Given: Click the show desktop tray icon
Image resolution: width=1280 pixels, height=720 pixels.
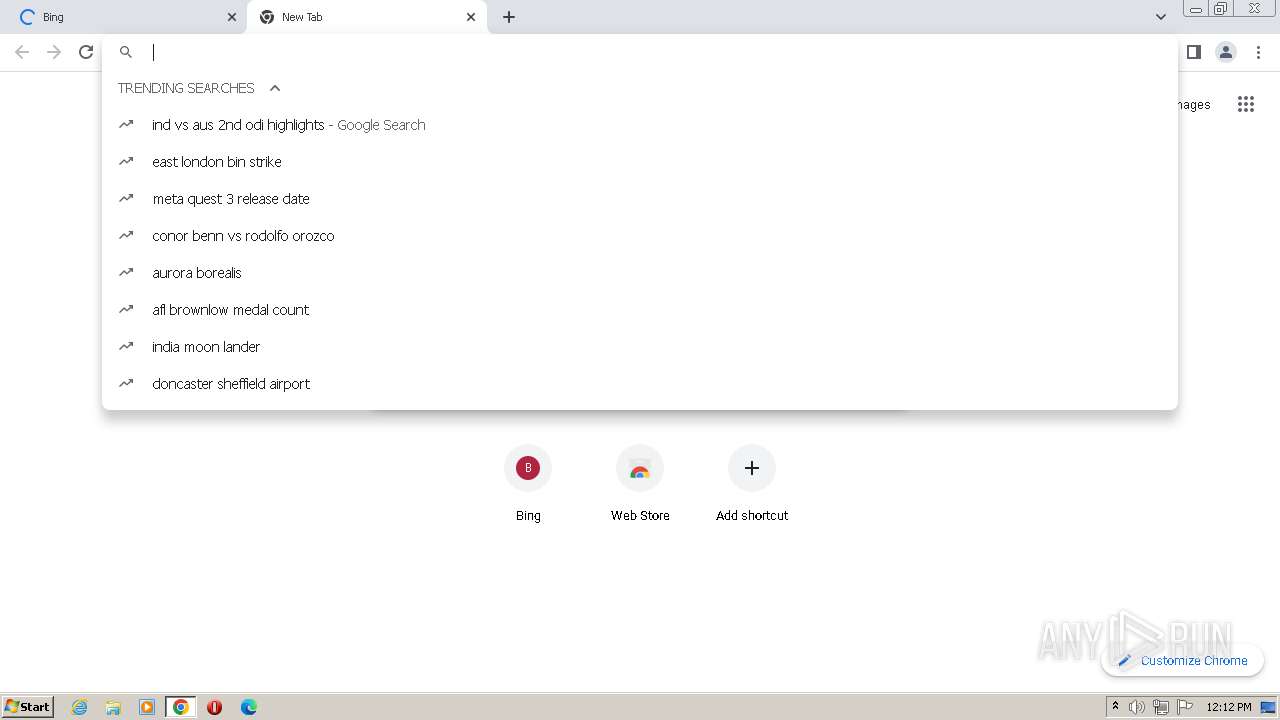Looking at the screenshot, I should click(x=1268, y=707).
